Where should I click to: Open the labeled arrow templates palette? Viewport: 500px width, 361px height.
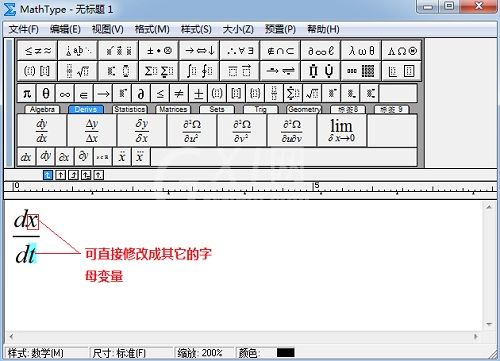[x=280, y=71]
